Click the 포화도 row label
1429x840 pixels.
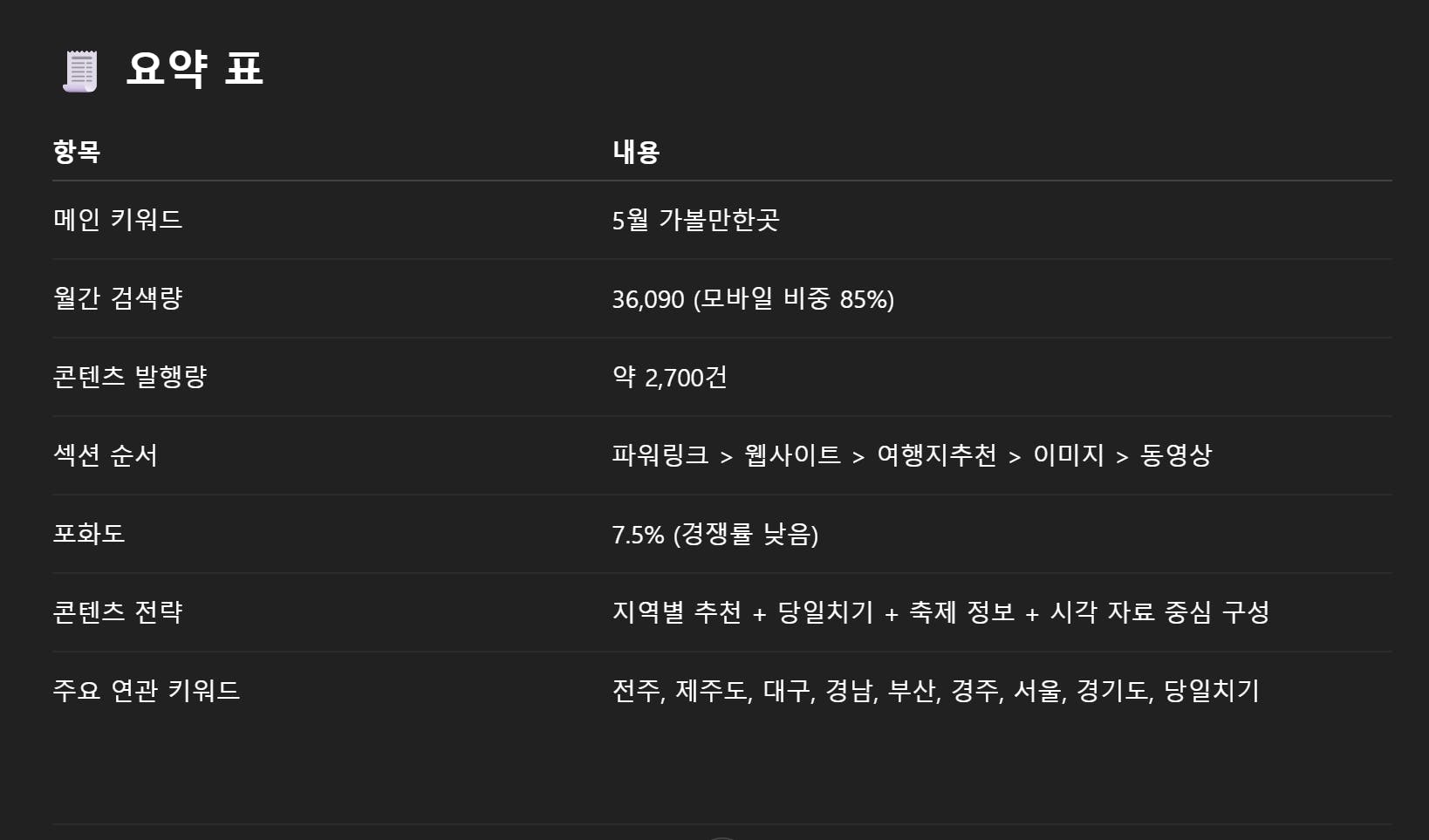pyautogui.click(x=89, y=534)
